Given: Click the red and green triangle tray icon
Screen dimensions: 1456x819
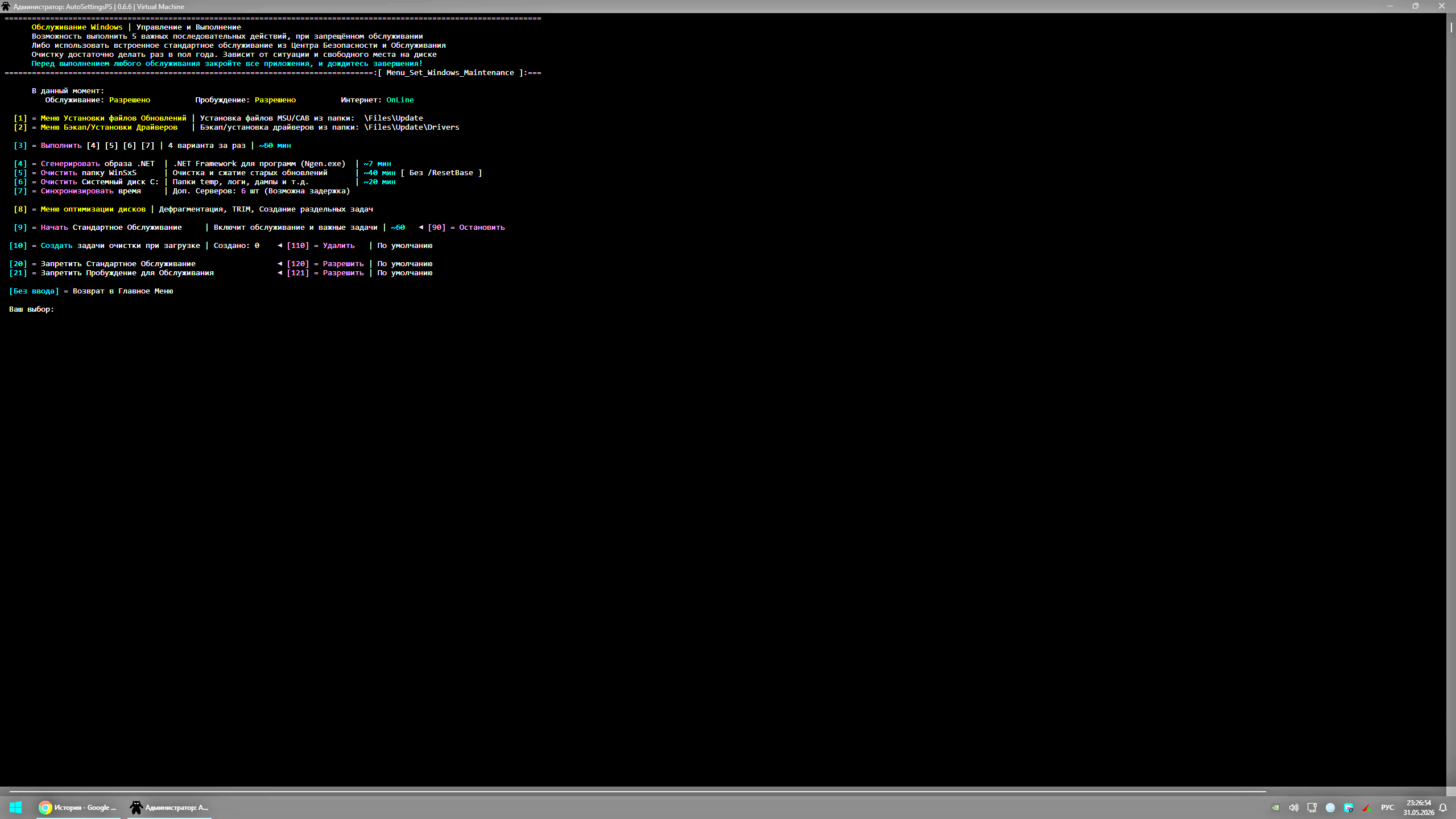Looking at the screenshot, I should [1366, 808].
